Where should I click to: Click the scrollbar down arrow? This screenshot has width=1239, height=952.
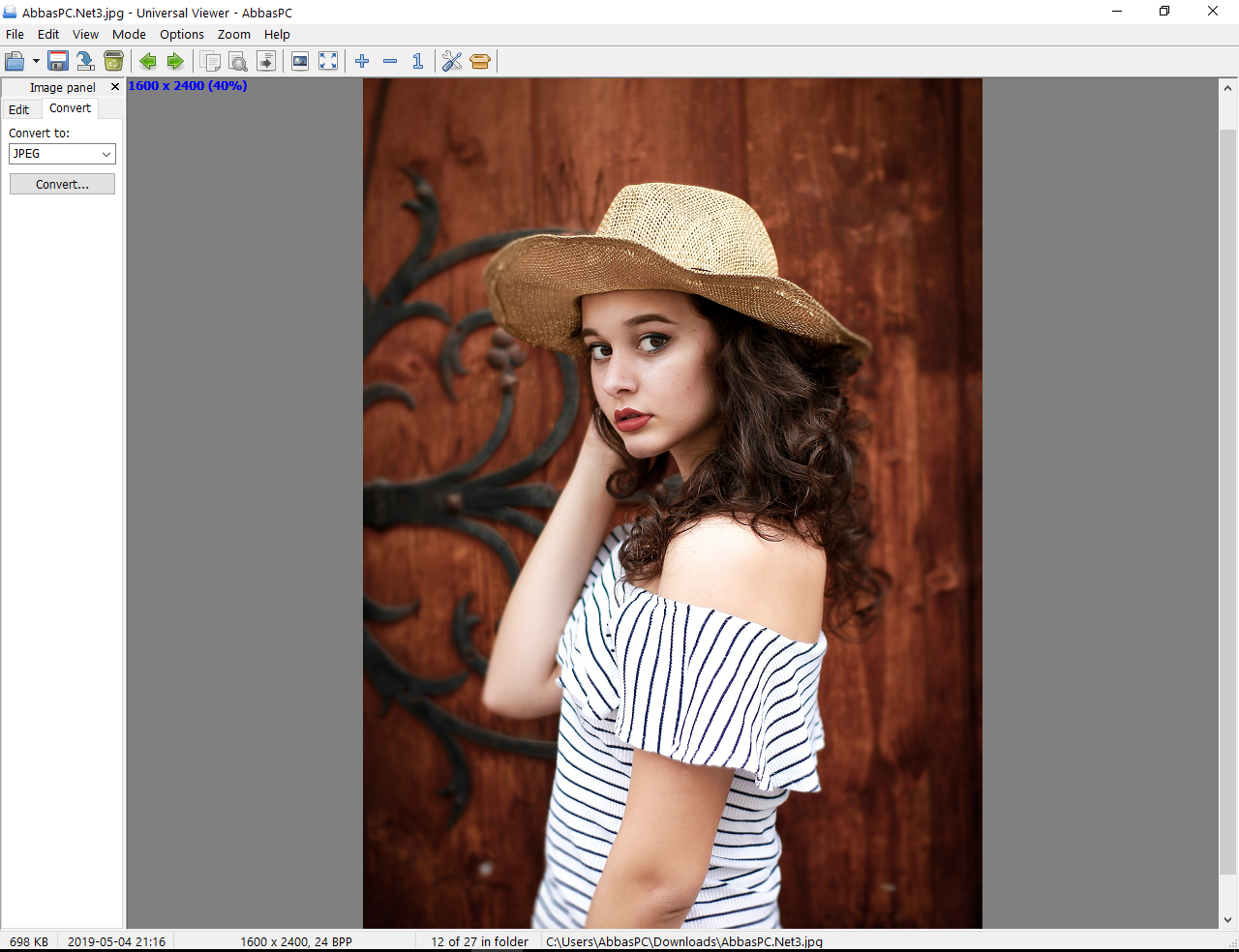click(x=1227, y=920)
